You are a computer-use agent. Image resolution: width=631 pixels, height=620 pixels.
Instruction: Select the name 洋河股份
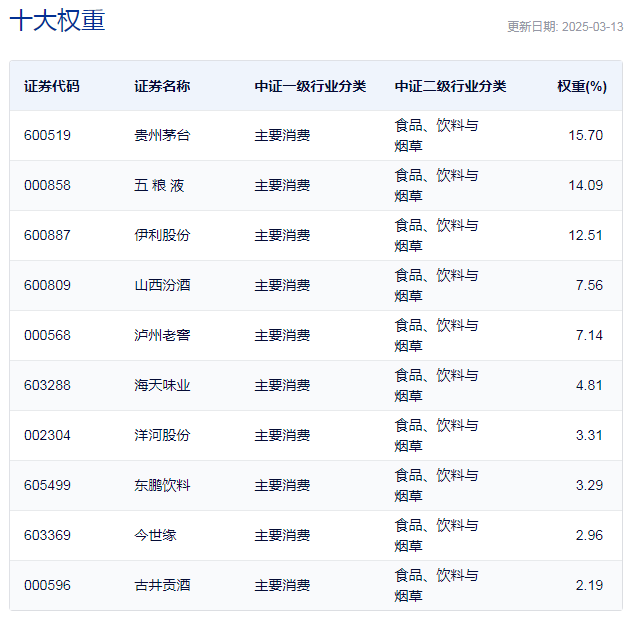162,435
